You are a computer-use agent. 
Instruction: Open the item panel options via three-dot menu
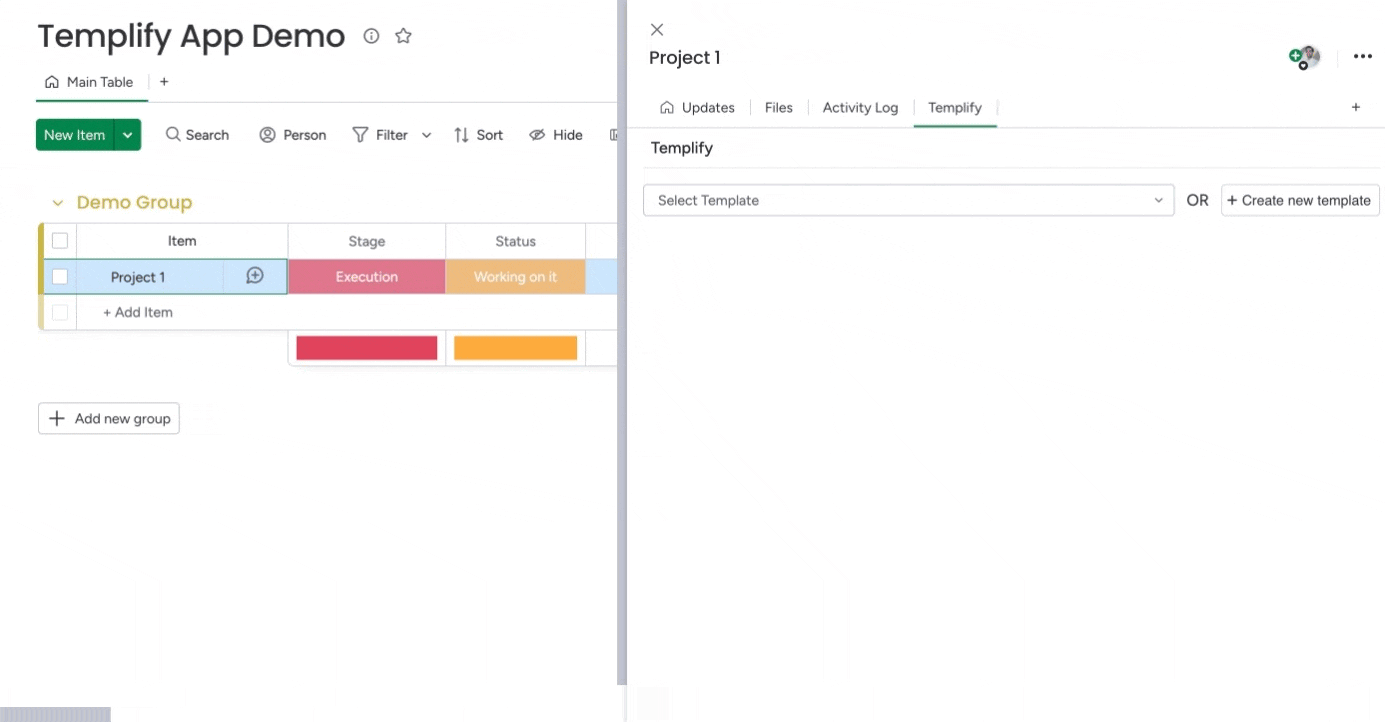pyautogui.click(x=1362, y=56)
